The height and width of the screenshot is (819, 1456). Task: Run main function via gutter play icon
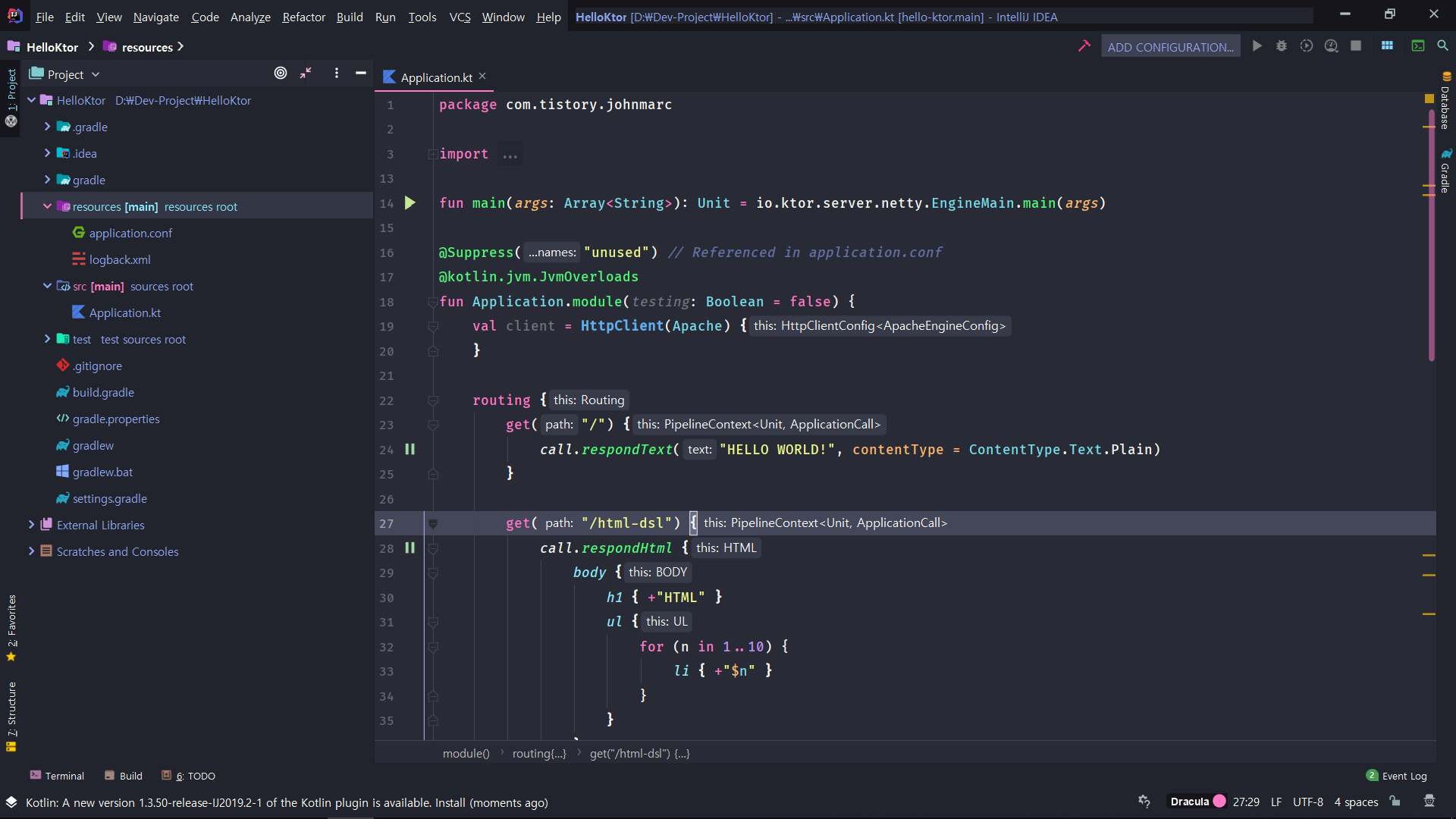[x=410, y=203]
